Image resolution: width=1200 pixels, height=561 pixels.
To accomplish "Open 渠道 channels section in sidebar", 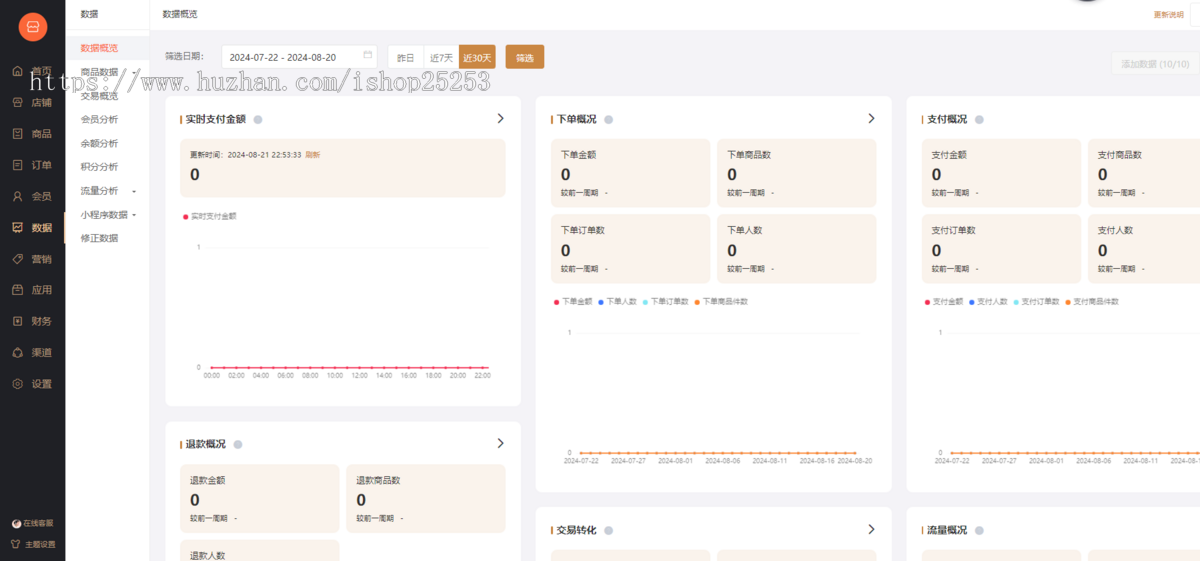I will (x=32, y=352).
